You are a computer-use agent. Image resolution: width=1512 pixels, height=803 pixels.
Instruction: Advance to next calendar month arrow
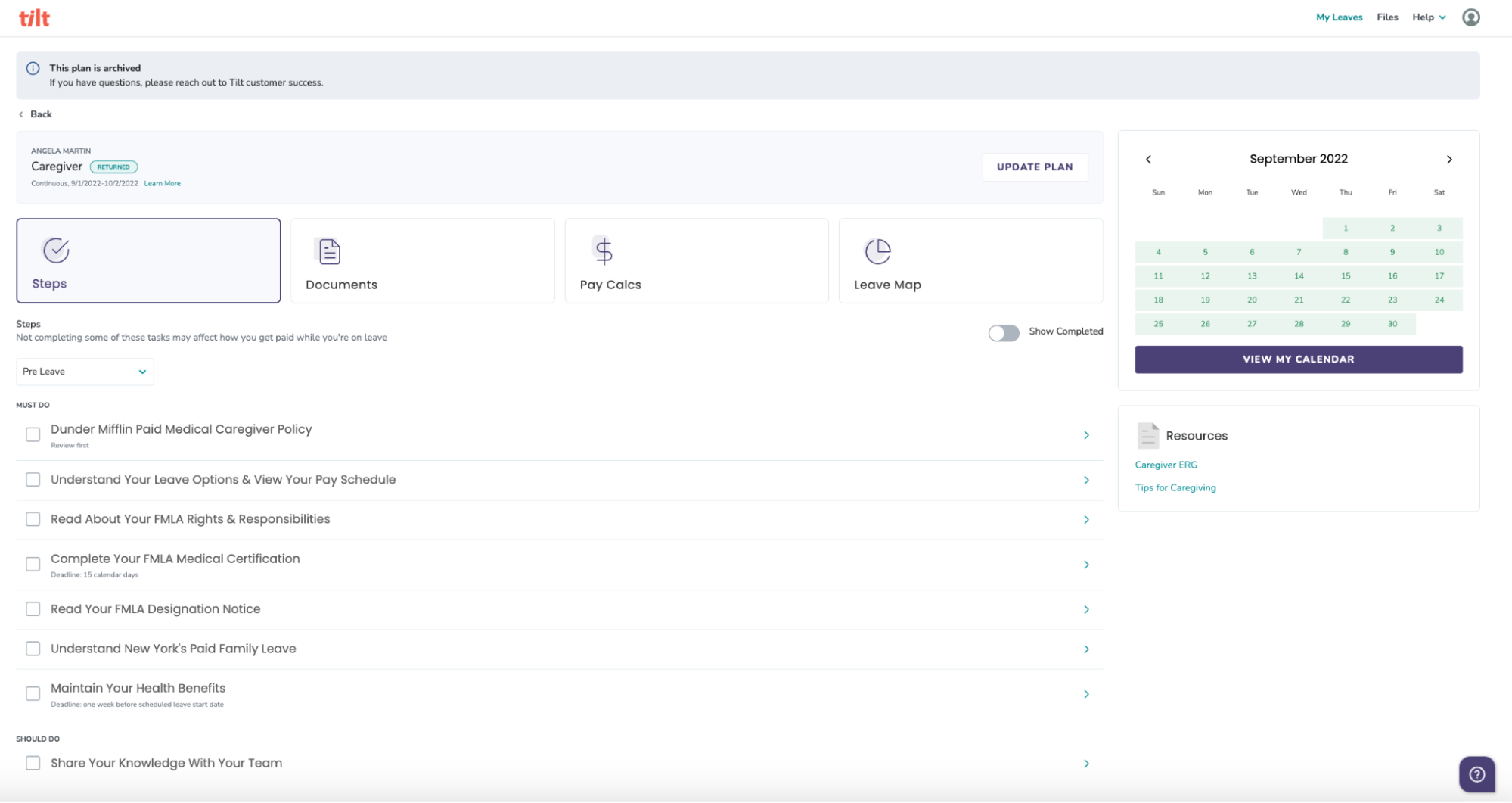click(1449, 160)
